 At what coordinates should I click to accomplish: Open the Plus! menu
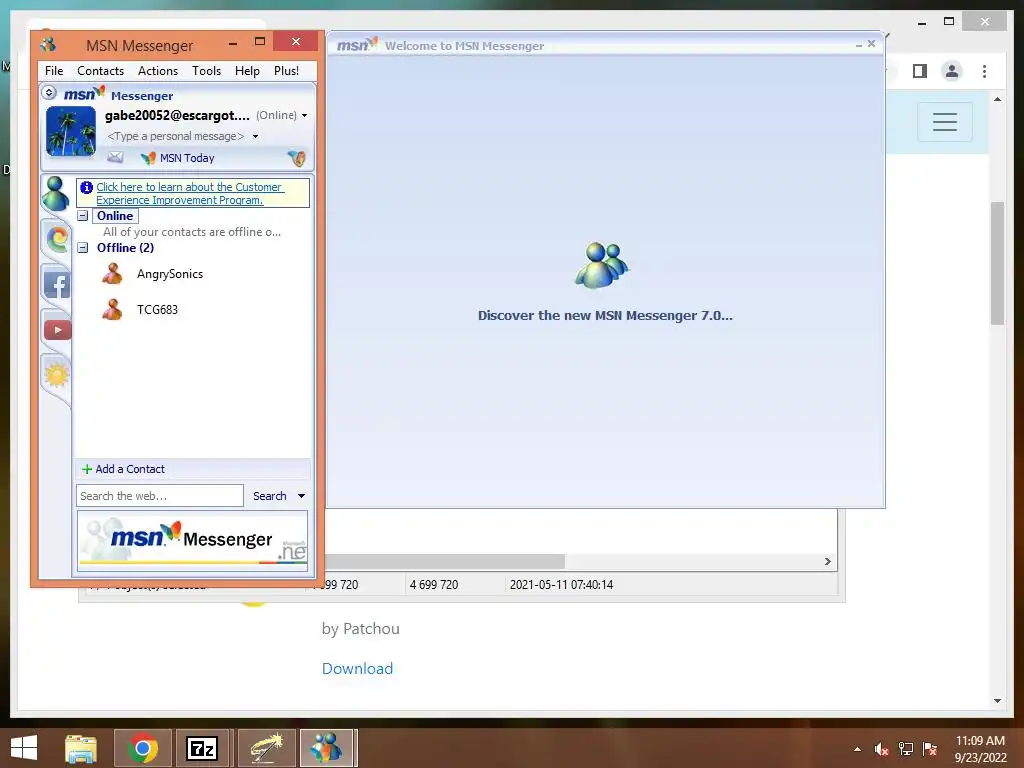pyautogui.click(x=286, y=71)
